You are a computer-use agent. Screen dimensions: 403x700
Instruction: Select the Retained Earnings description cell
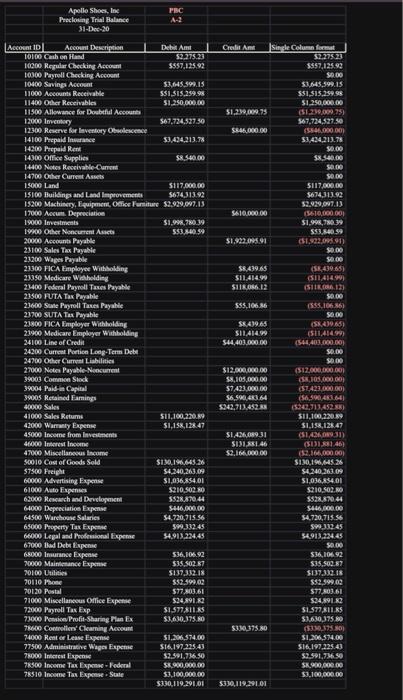[70, 398]
